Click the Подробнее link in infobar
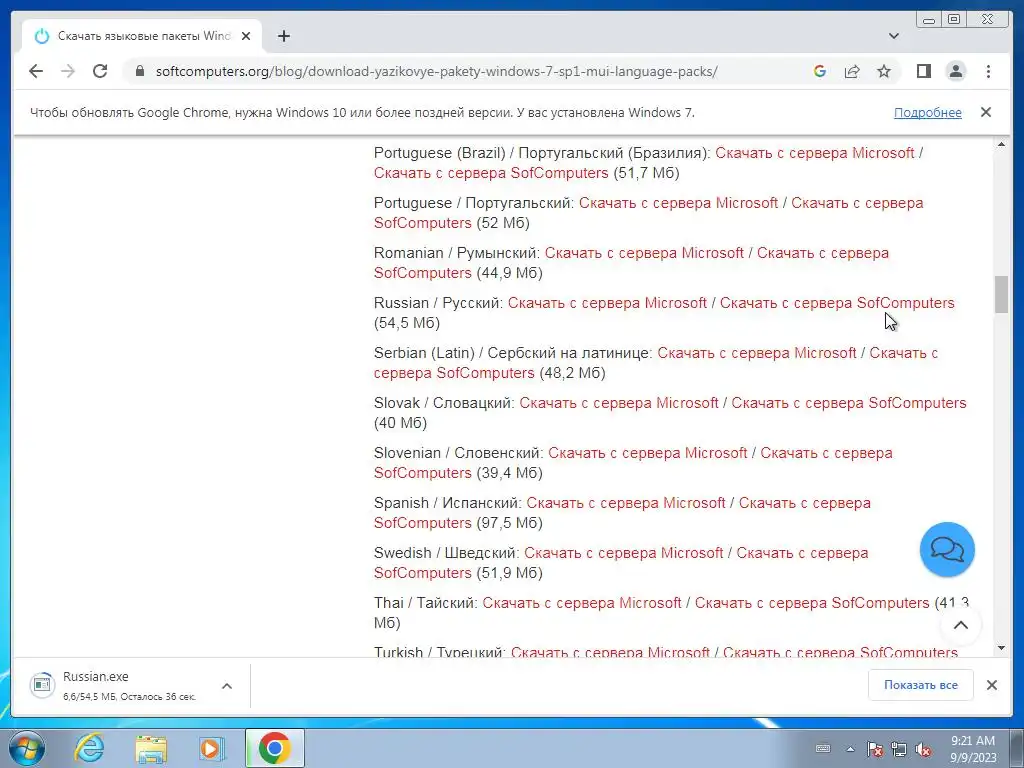This screenshot has width=1024, height=768. click(927, 112)
